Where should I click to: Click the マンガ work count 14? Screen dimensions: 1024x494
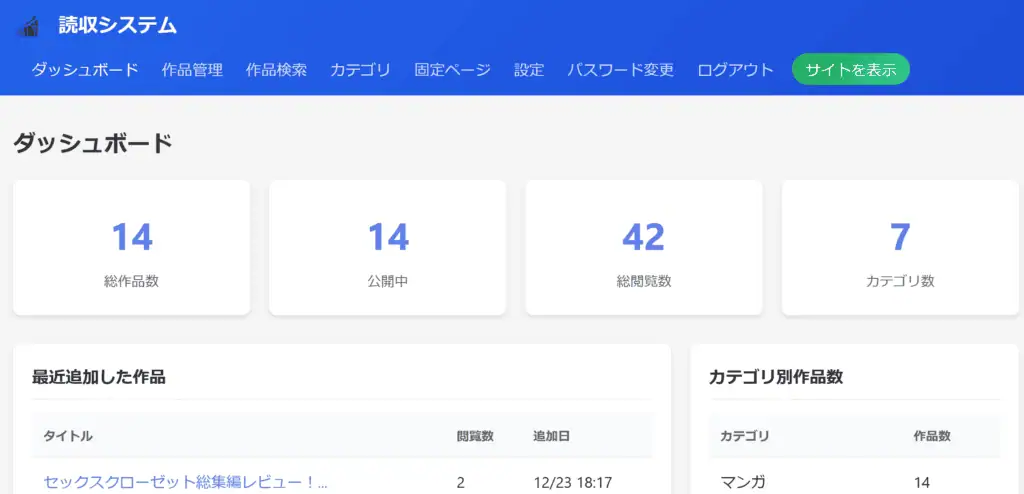coord(921,483)
